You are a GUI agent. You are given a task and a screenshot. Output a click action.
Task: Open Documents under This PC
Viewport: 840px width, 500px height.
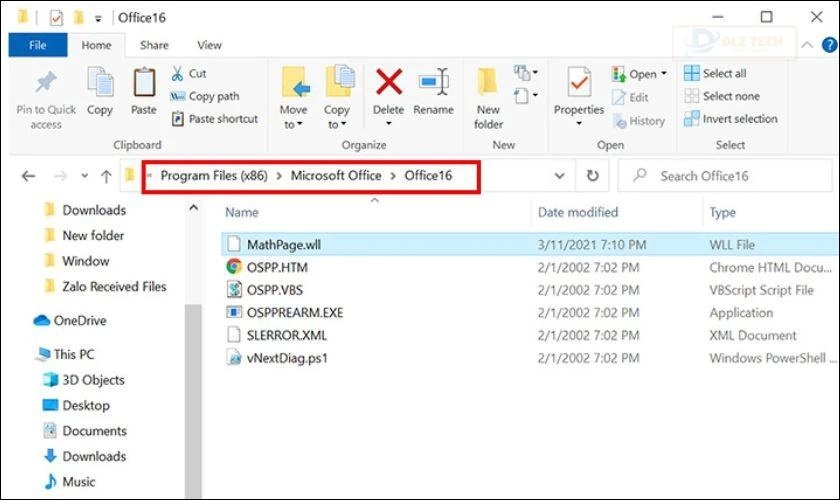pyautogui.click(x=85, y=431)
